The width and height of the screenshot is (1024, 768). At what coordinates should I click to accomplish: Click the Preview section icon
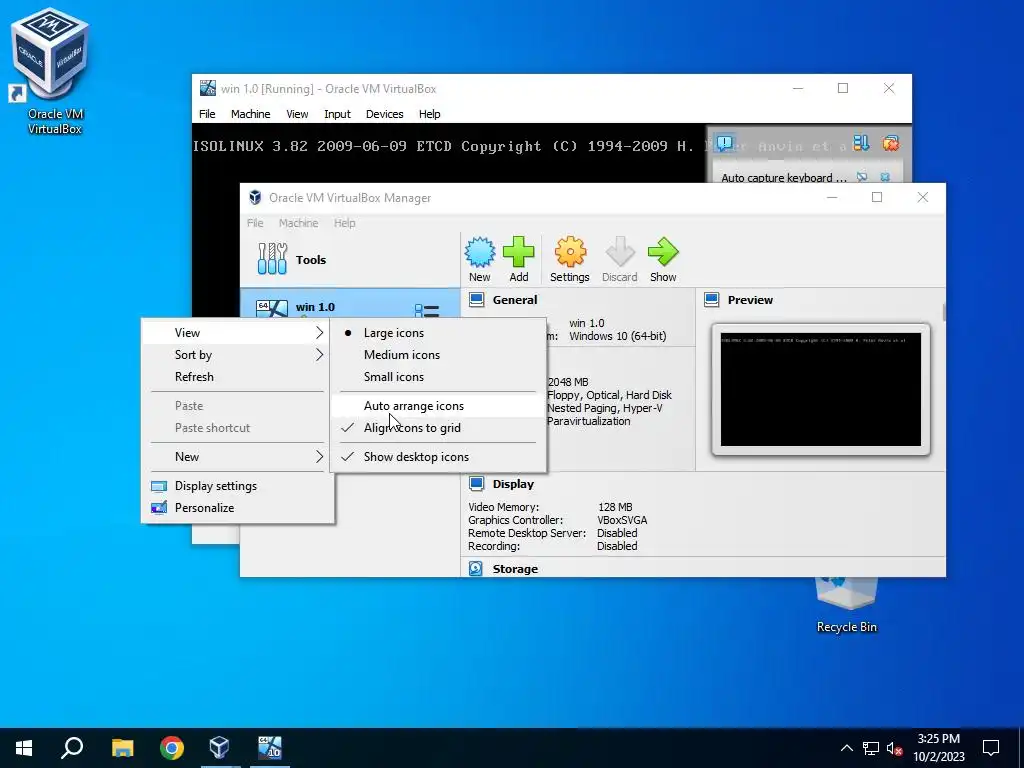click(x=712, y=300)
